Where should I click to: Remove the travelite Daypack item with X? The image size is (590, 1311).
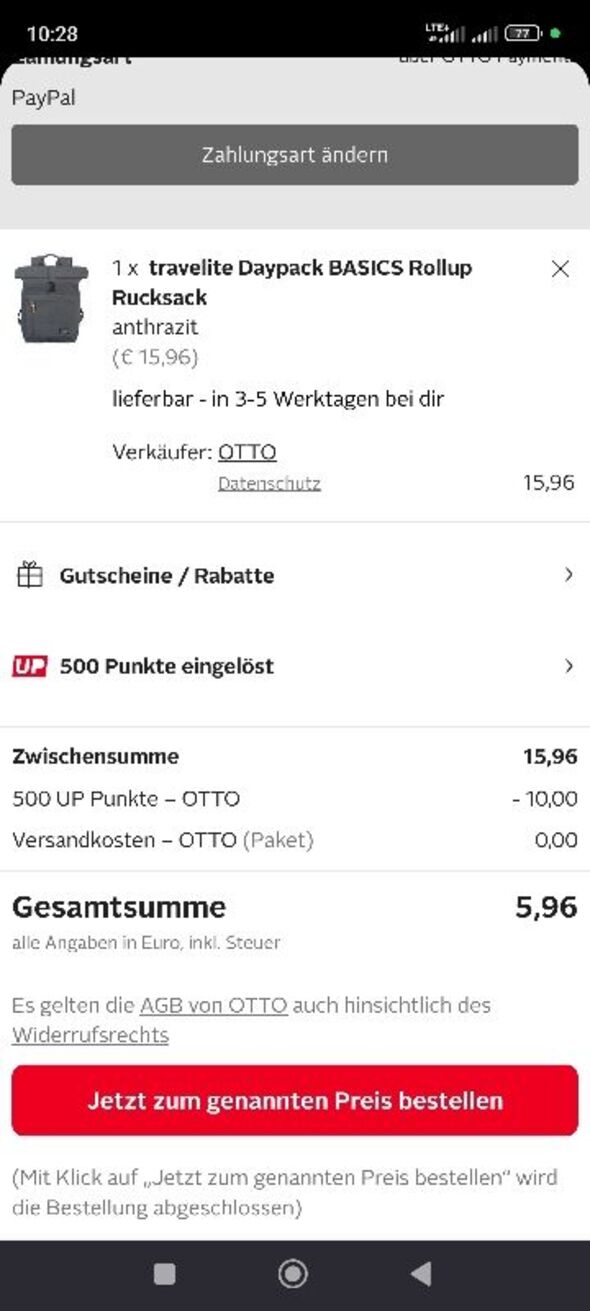(x=561, y=268)
